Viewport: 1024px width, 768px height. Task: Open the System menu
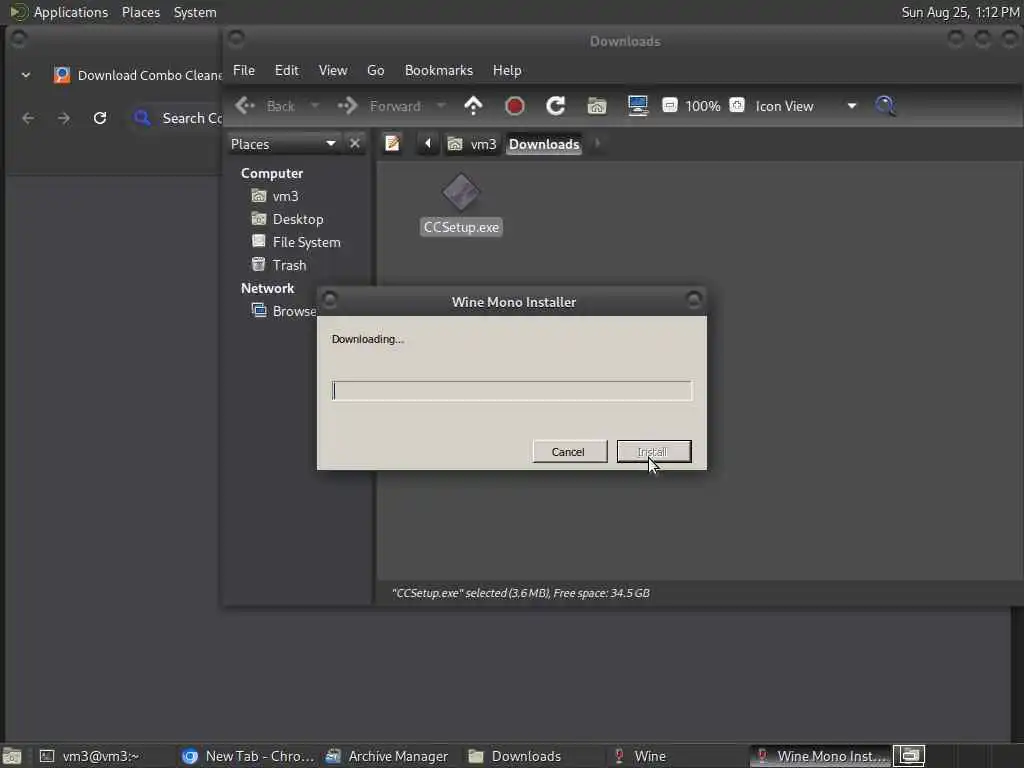(195, 12)
